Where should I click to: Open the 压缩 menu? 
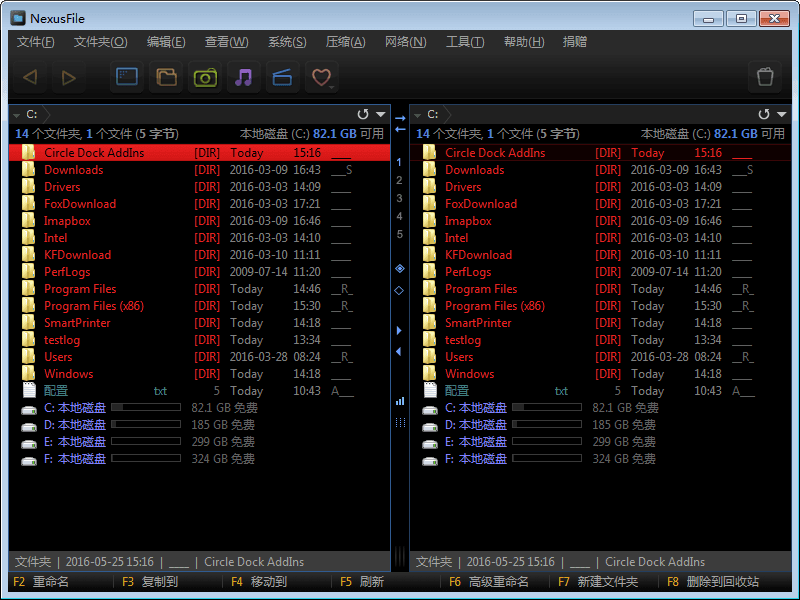click(345, 41)
